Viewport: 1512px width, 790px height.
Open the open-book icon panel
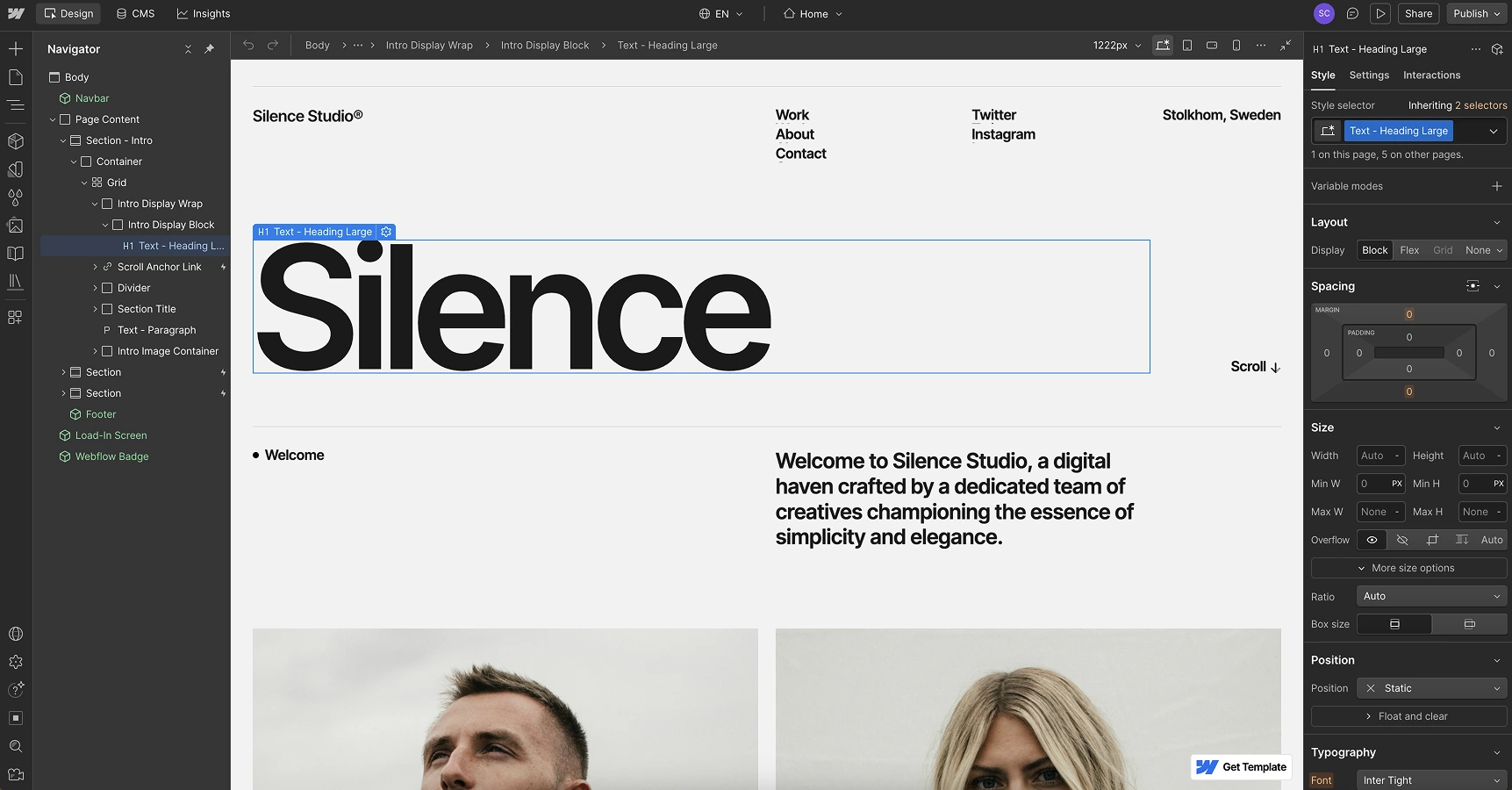point(16,254)
